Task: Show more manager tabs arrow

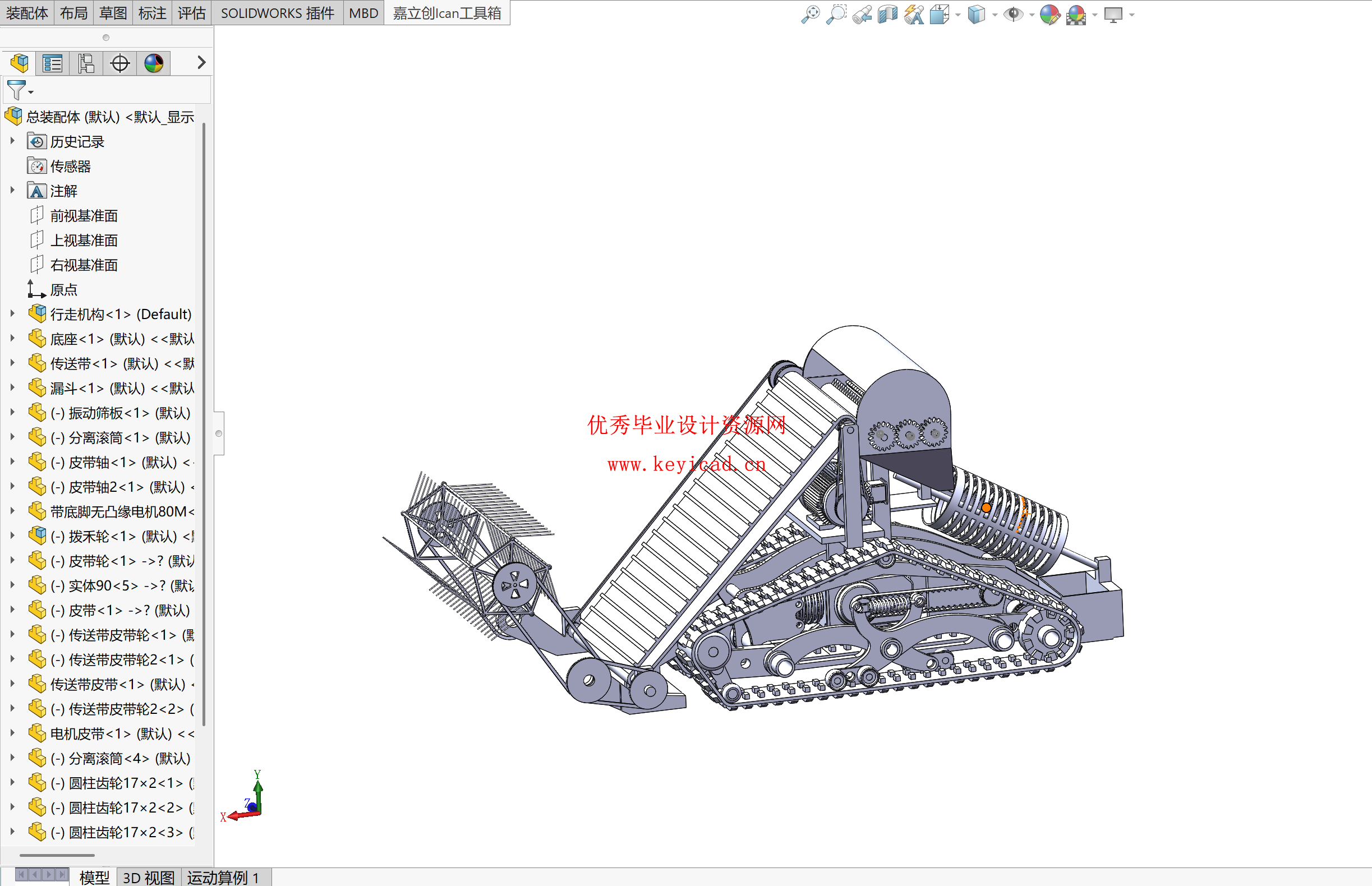Action: pos(201,62)
